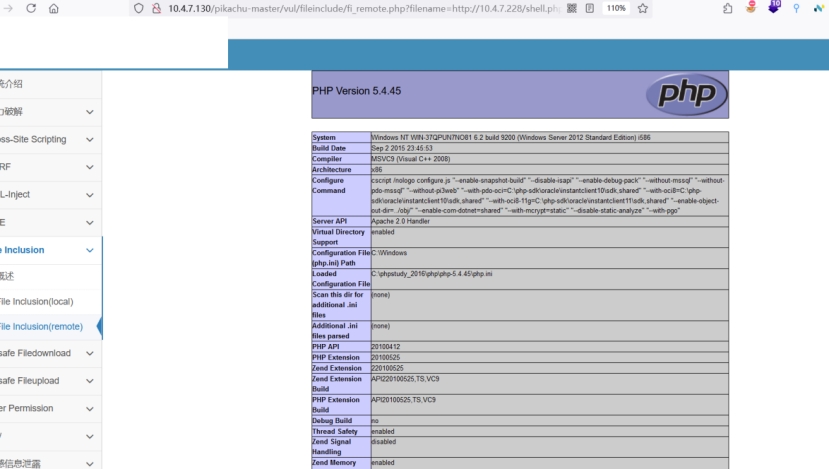Collapse the Inclusion section chevron
The image size is (829, 469).
coord(90,250)
